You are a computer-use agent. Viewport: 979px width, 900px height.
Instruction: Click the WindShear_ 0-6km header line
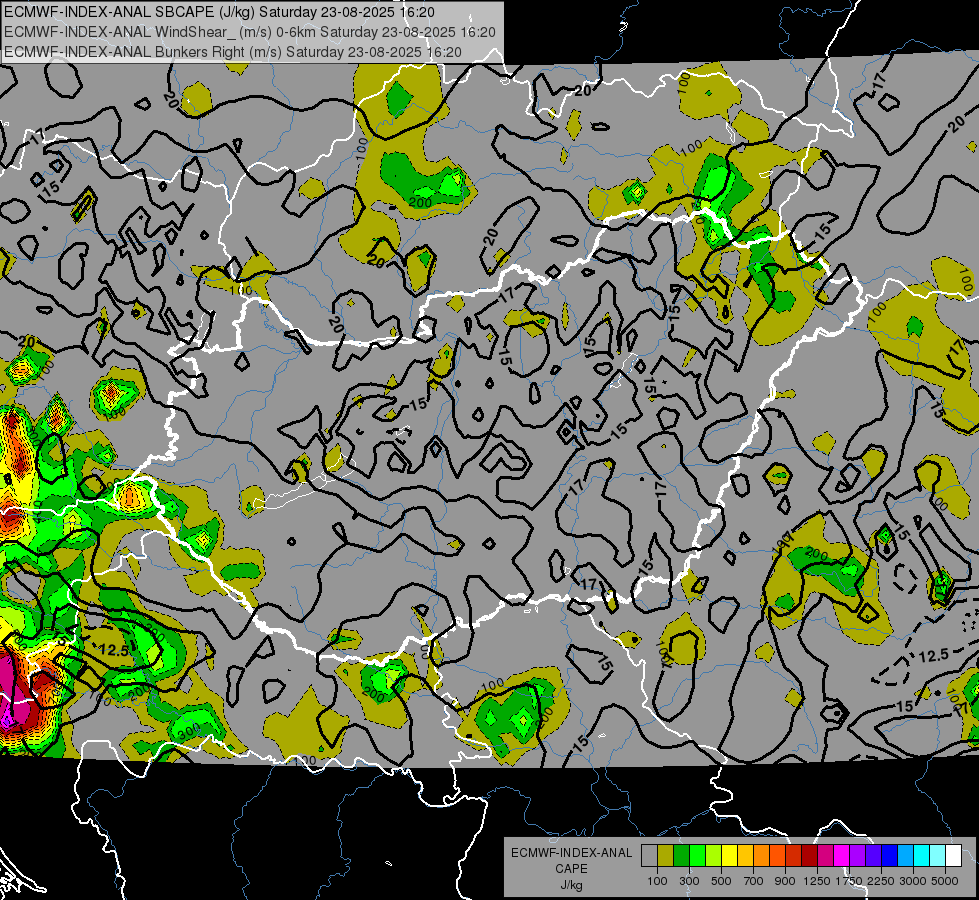coord(250,32)
